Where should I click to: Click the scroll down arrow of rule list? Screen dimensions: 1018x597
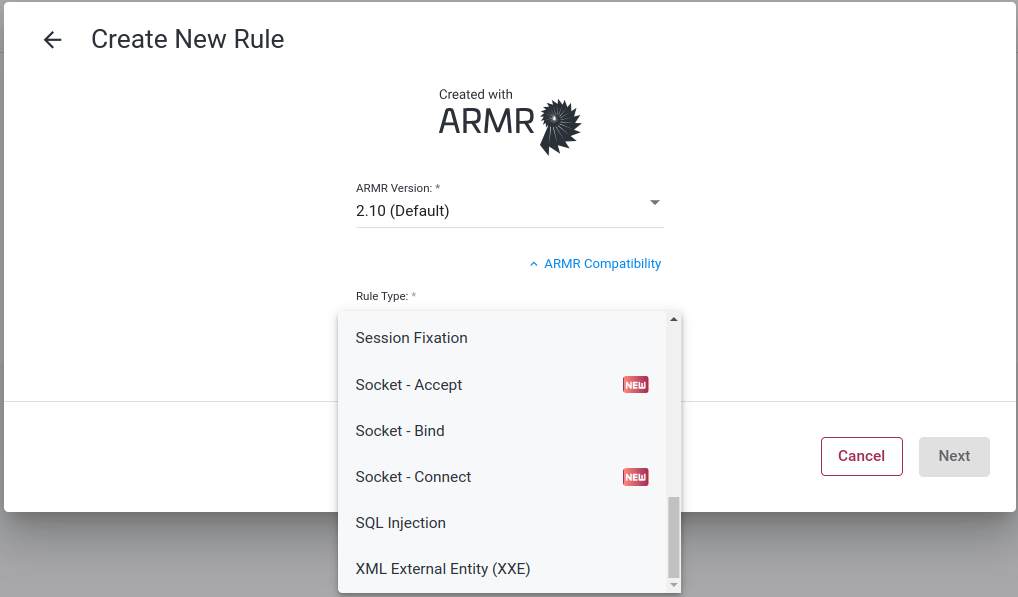click(674, 585)
